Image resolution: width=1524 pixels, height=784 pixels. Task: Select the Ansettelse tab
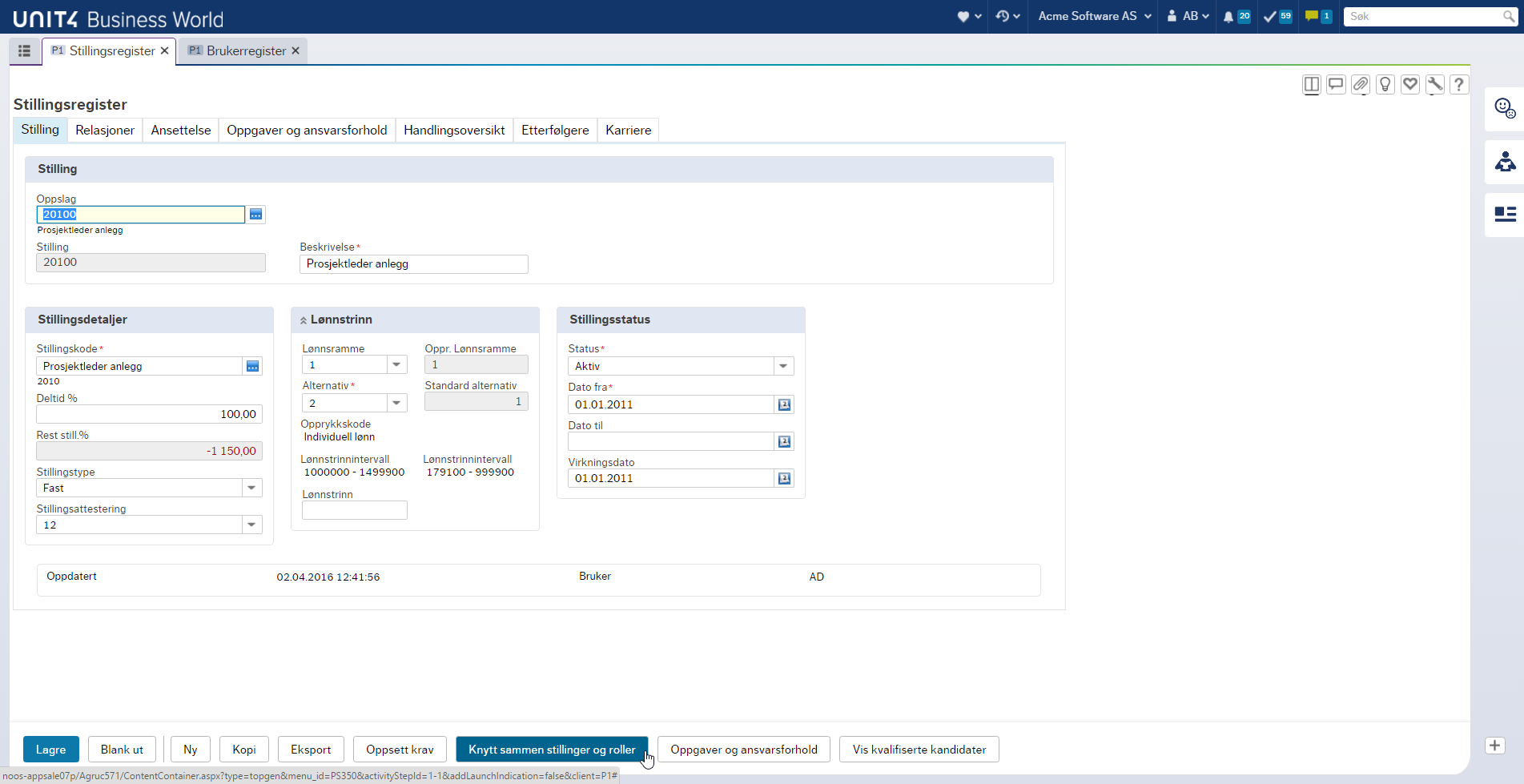pos(181,130)
